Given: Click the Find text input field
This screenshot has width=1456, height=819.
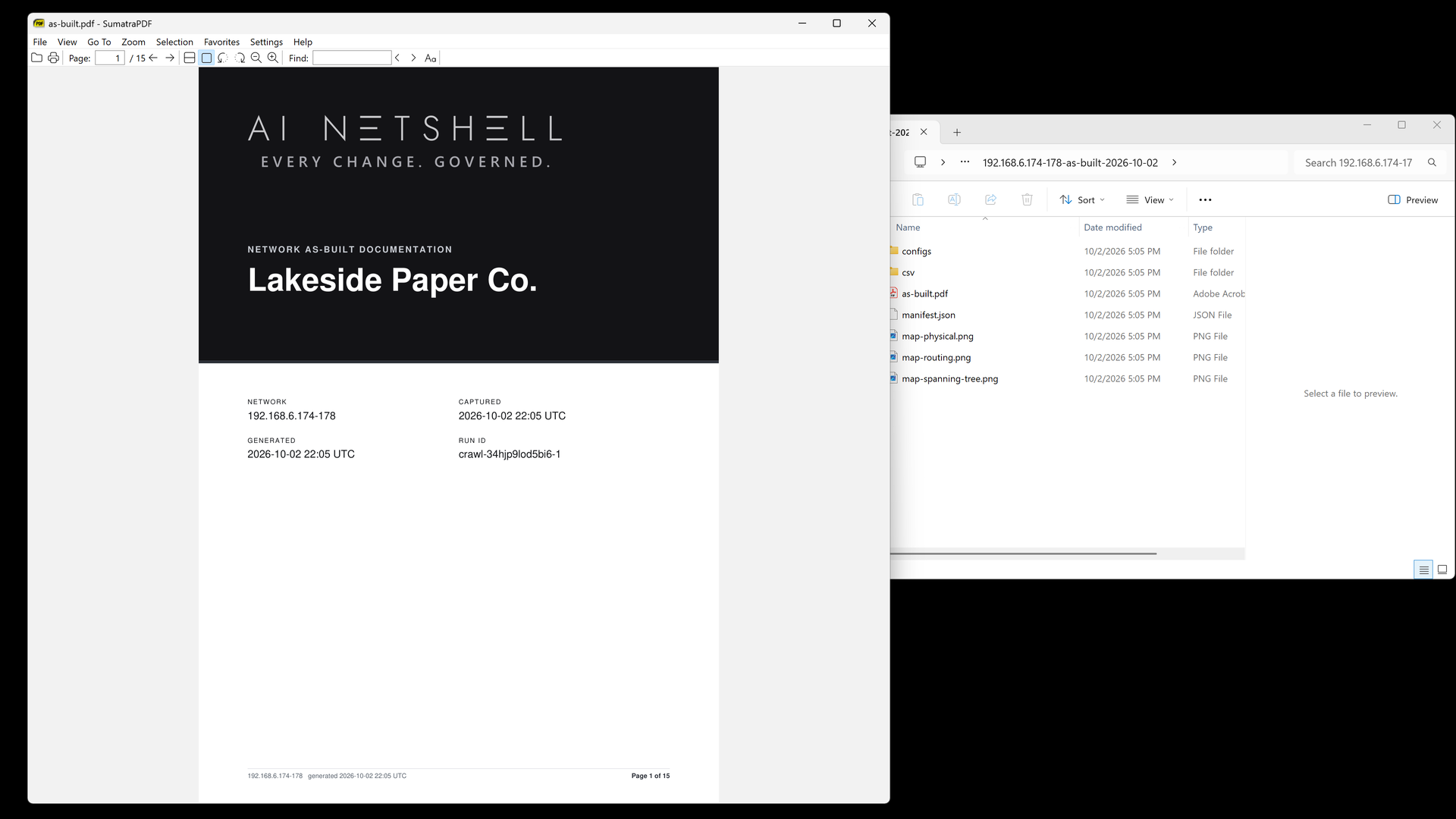Looking at the screenshot, I should coord(352,58).
